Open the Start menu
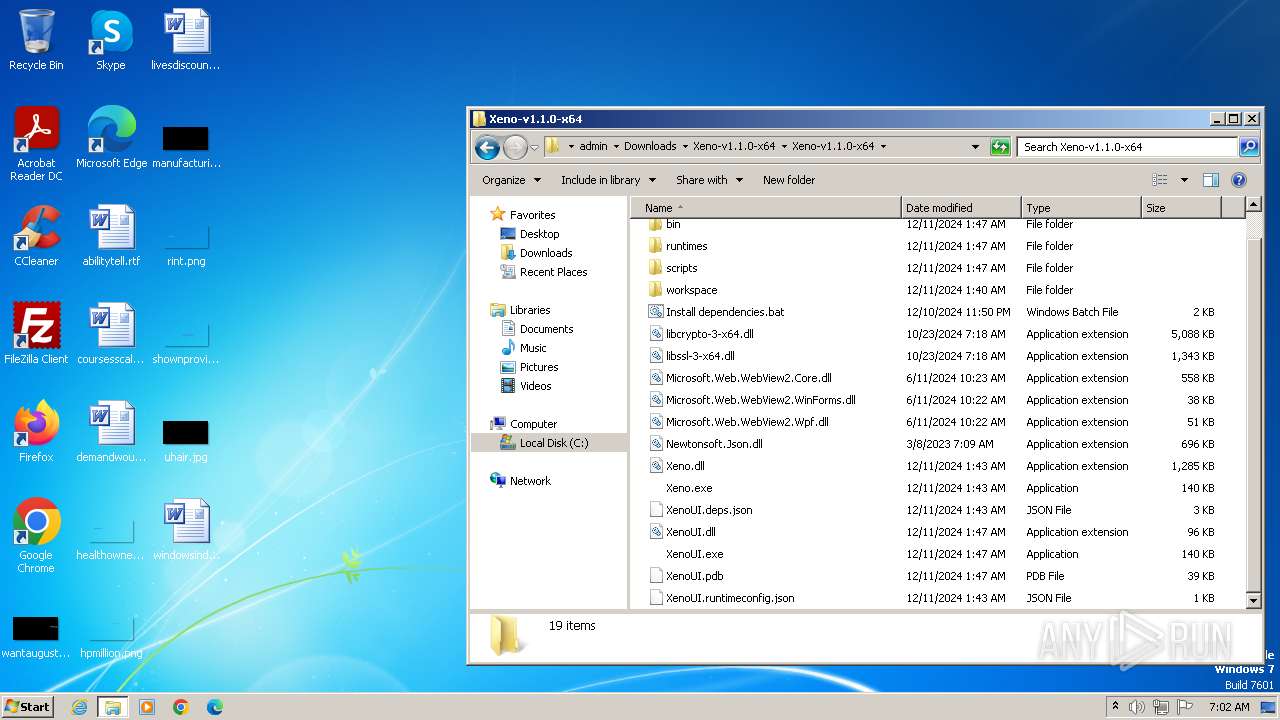Image resolution: width=1280 pixels, height=720 pixels. 28,707
